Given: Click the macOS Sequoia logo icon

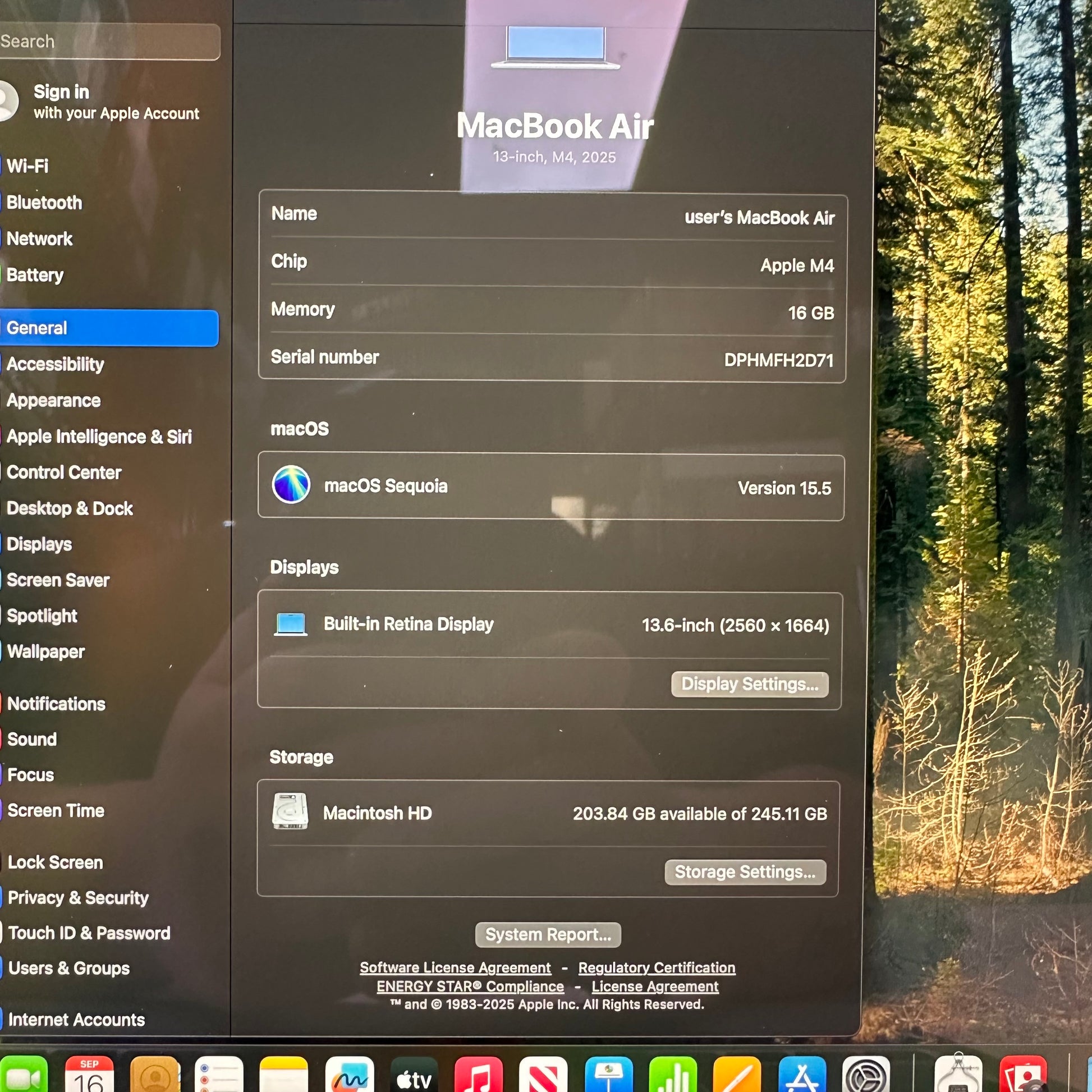Looking at the screenshot, I should 291,484.
